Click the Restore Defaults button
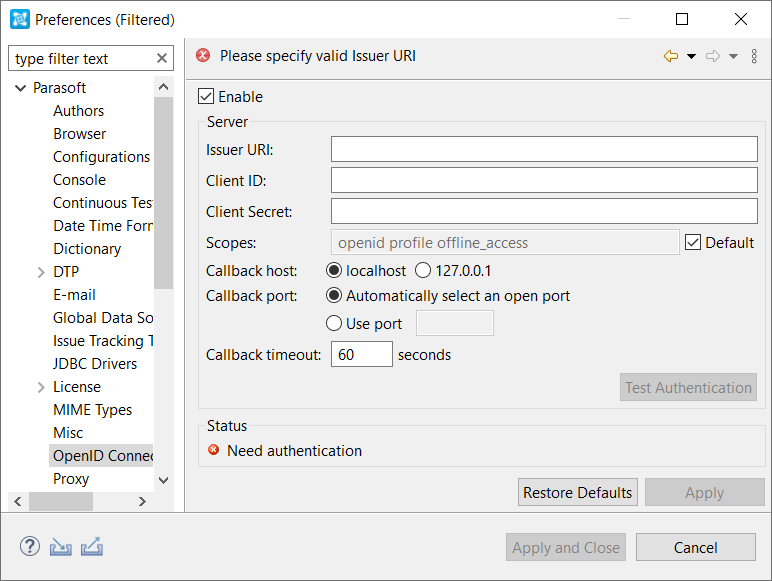The height and width of the screenshot is (581, 772). point(578,492)
